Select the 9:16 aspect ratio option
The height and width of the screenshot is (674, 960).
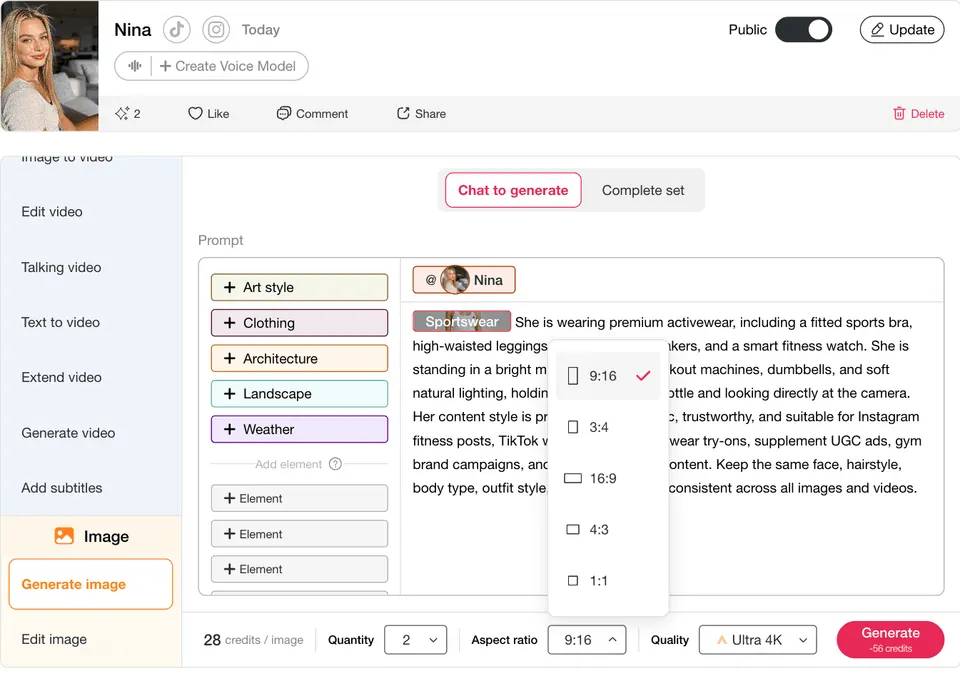point(608,376)
